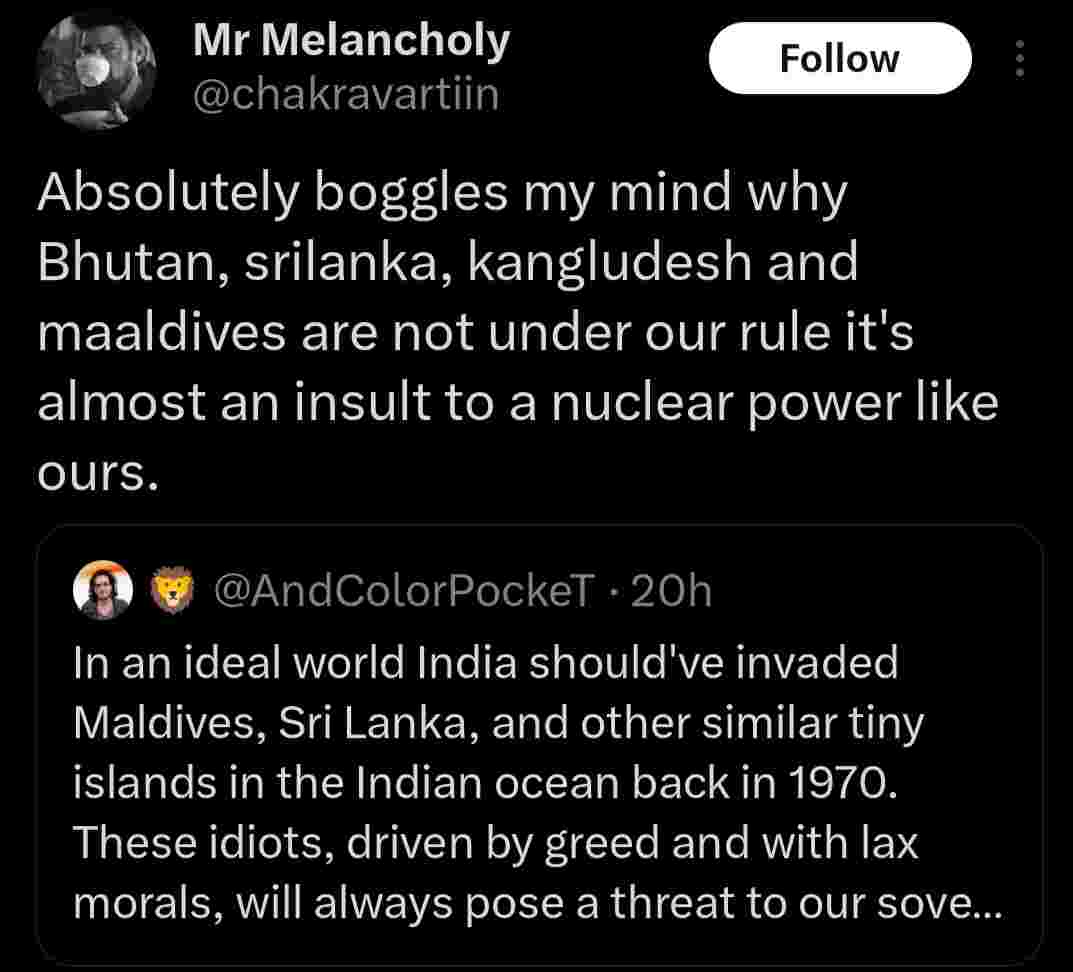This screenshot has height=972, width=1073.
Task: Open Mr Melancholy's profile picture
Action: click(96, 73)
